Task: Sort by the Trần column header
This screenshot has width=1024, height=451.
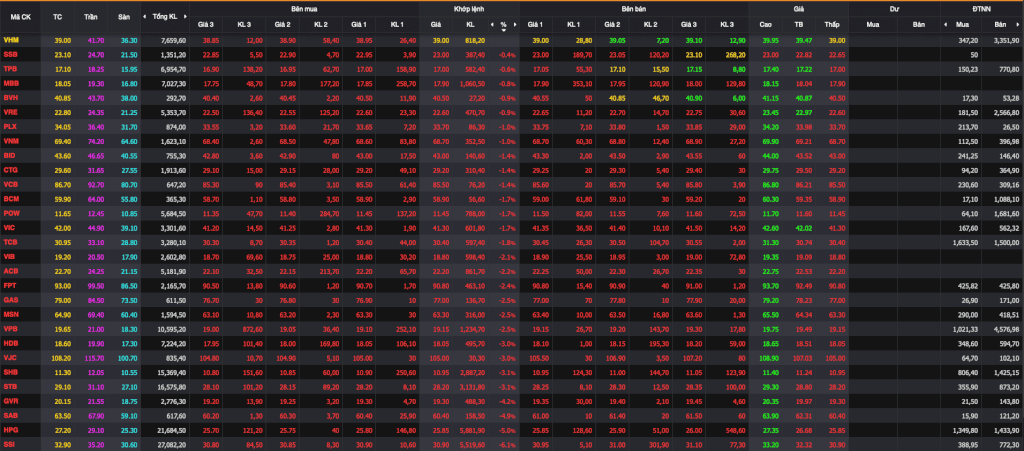Action: [91, 16]
